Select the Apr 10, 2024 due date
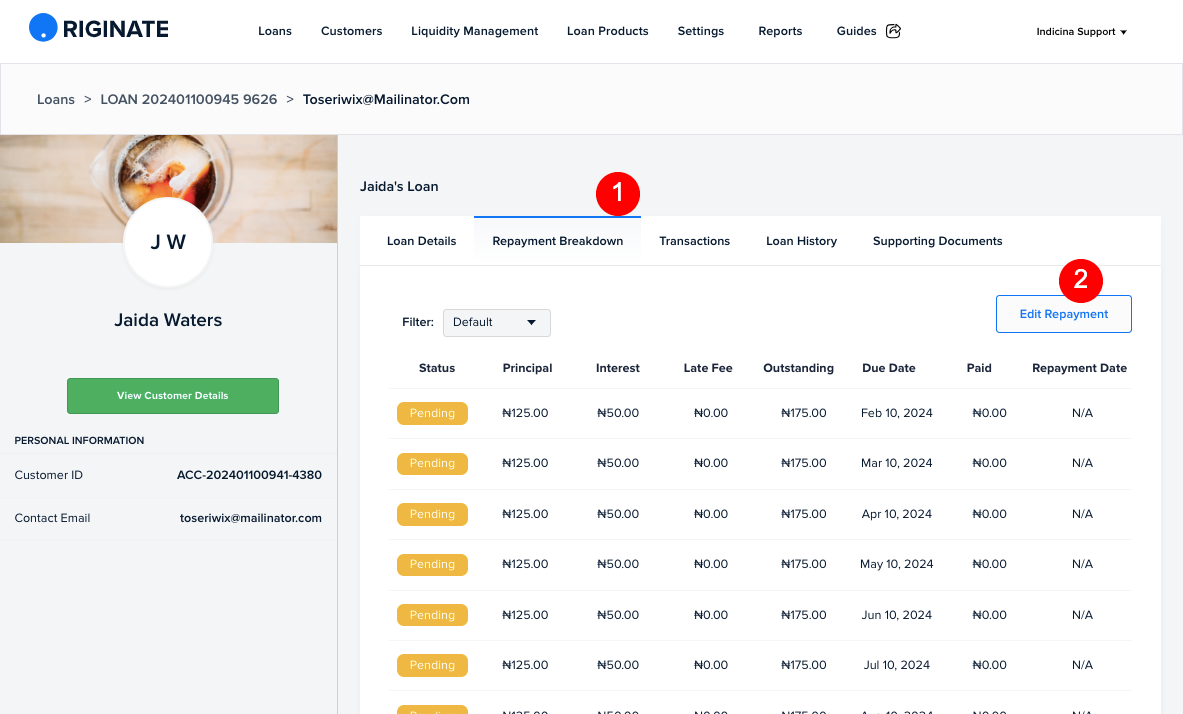 [x=896, y=514]
